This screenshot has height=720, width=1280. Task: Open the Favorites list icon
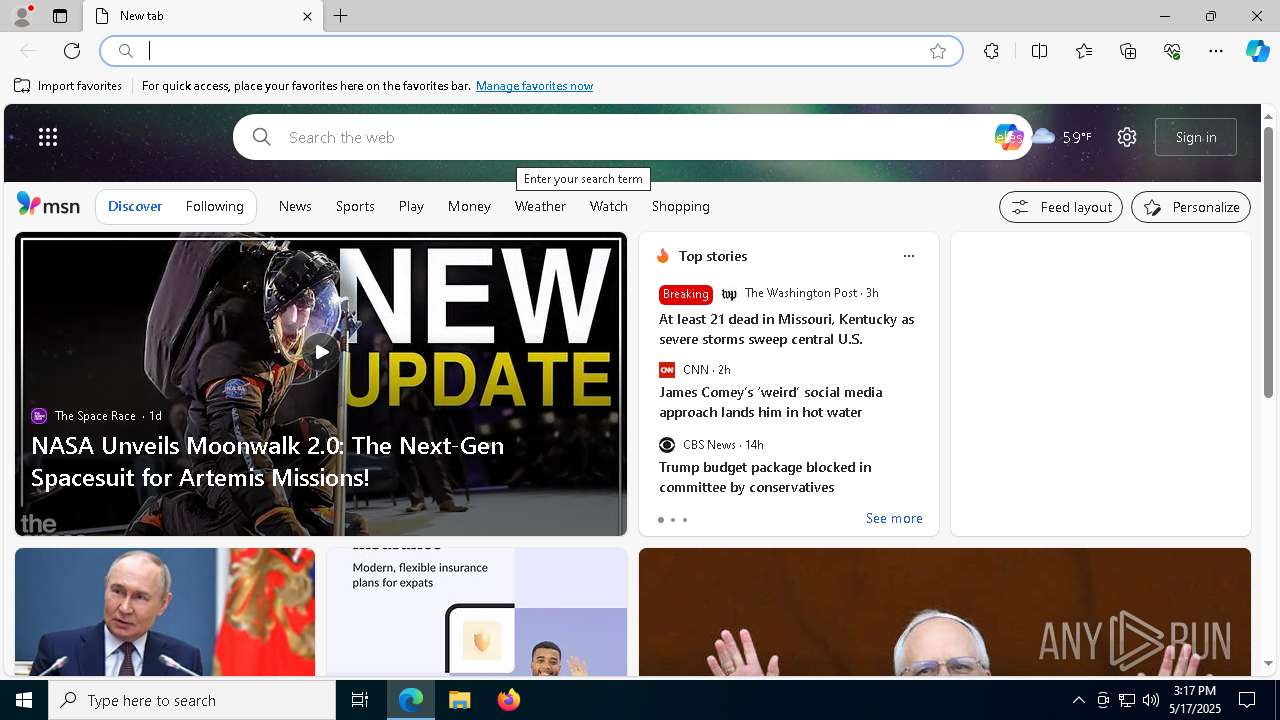1084,51
